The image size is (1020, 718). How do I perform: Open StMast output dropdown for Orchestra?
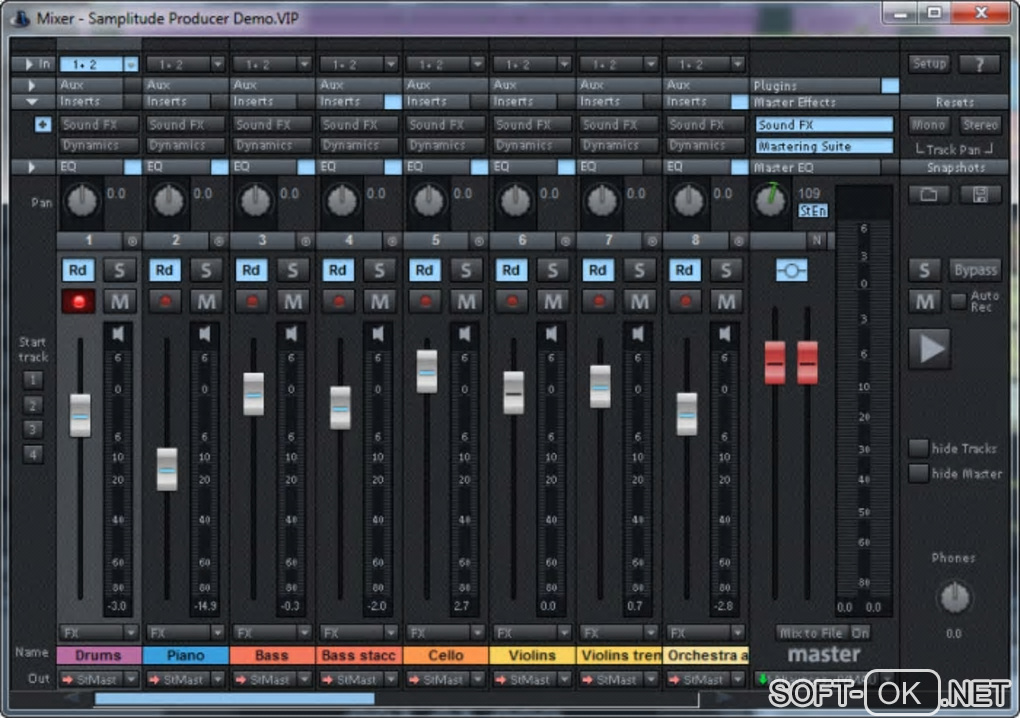coord(737,679)
